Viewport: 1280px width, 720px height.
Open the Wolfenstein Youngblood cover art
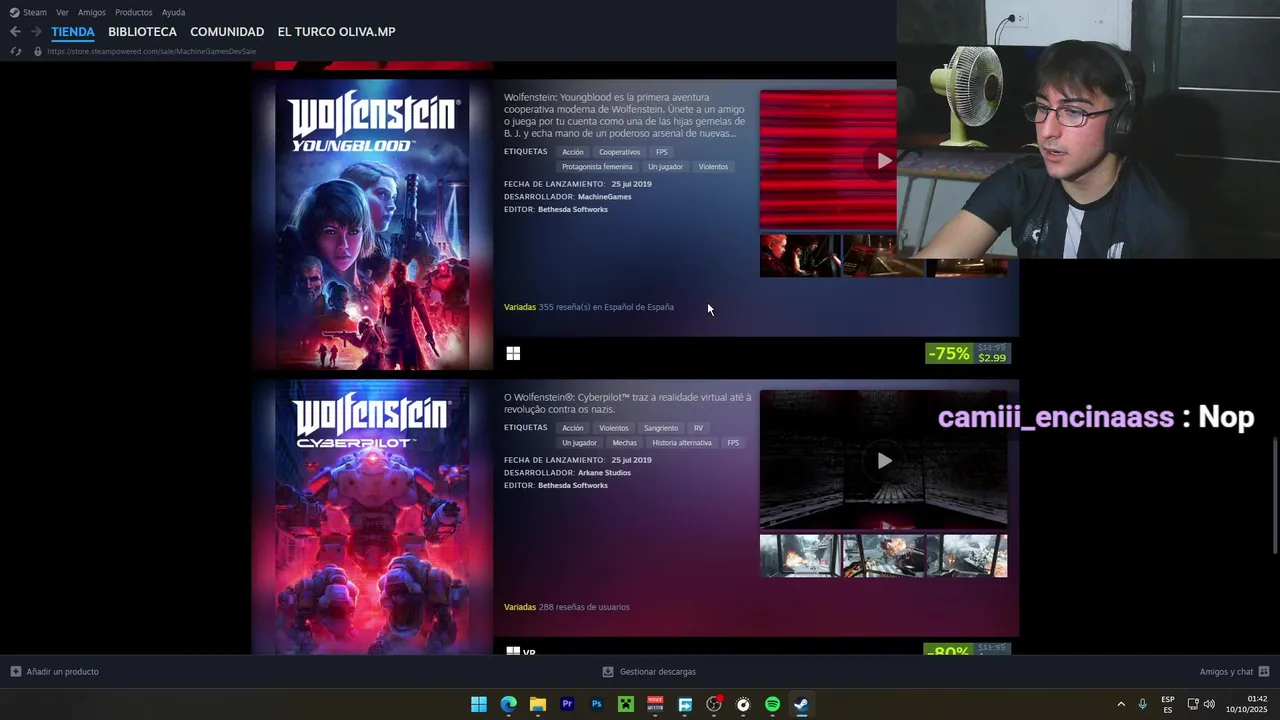pyautogui.click(x=372, y=225)
